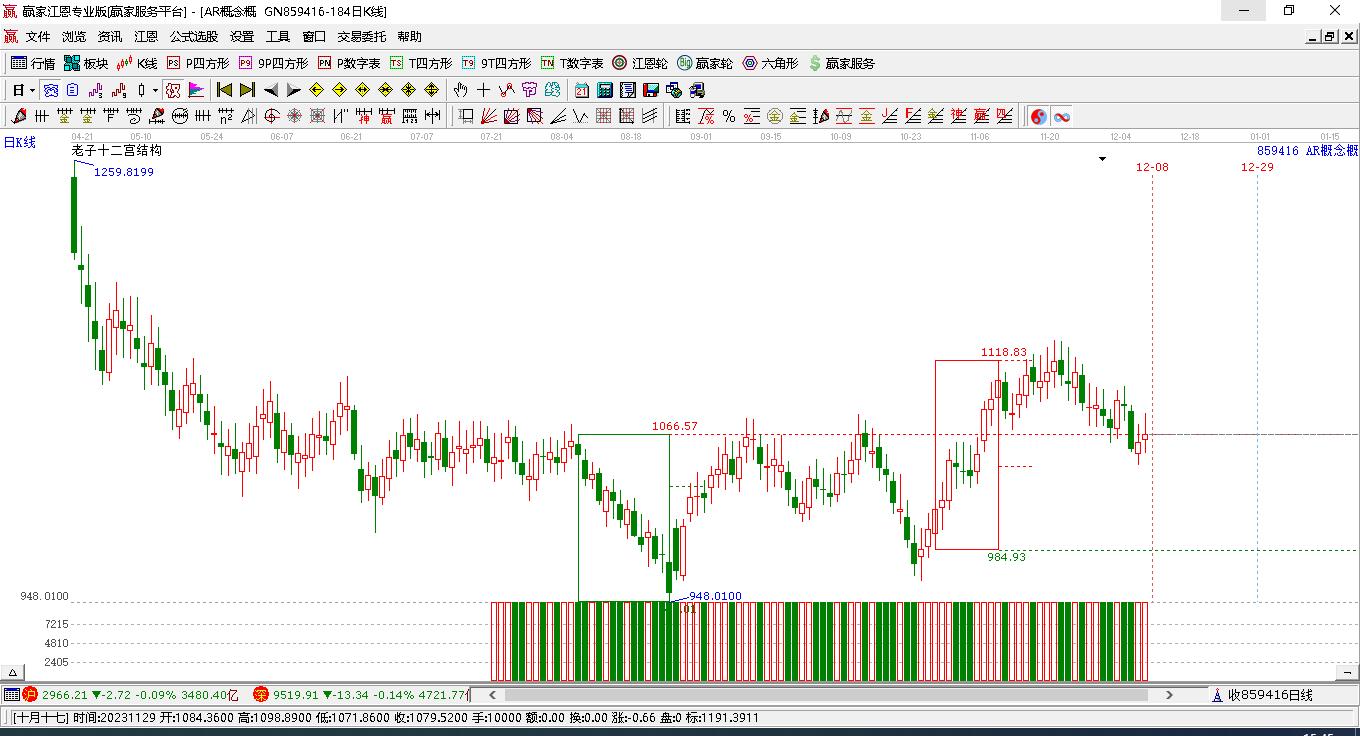
Task: Open the 板块 sector view
Action: pyautogui.click(x=86, y=63)
